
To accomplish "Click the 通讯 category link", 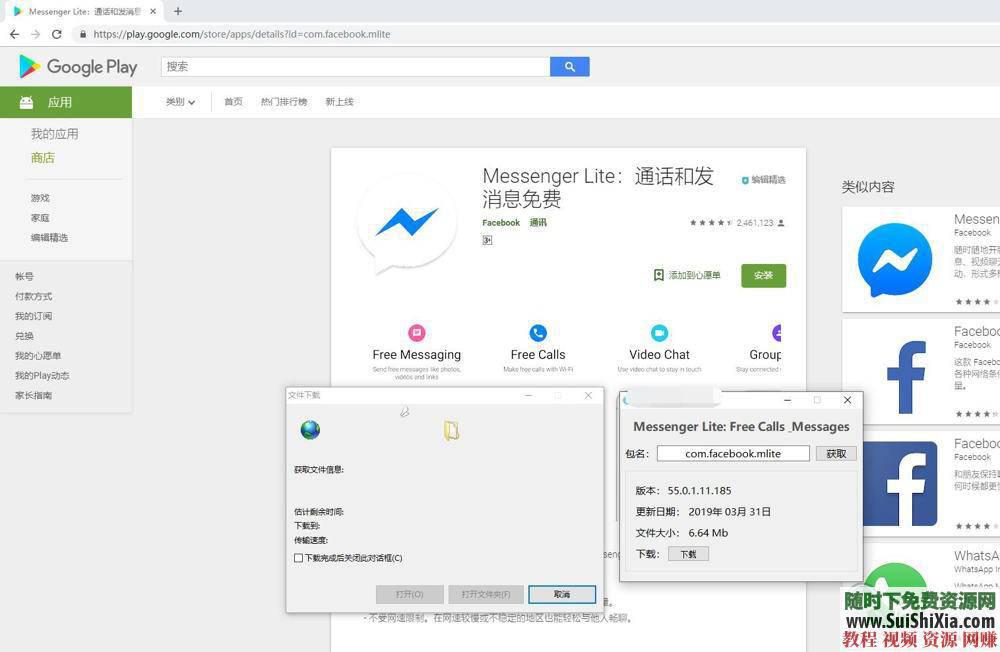I will click(x=538, y=223).
